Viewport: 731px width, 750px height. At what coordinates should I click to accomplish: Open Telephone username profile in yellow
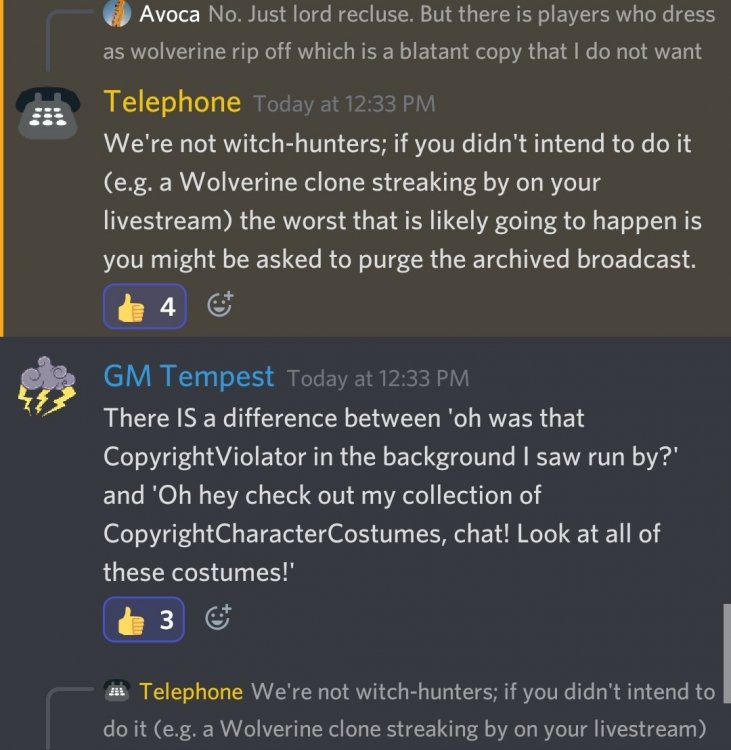pyautogui.click(x=172, y=102)
